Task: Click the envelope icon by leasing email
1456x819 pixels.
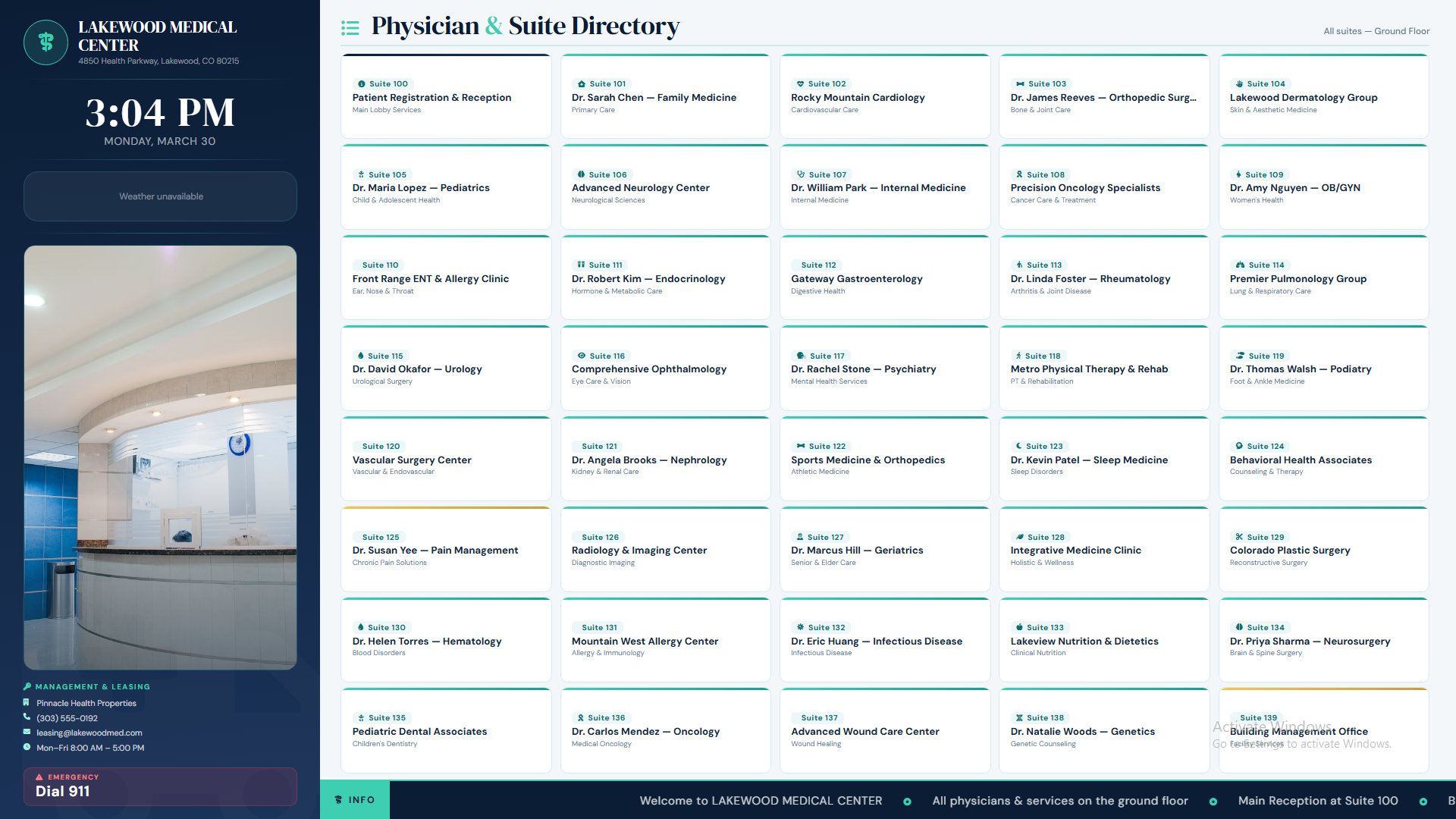Action: 27,733
